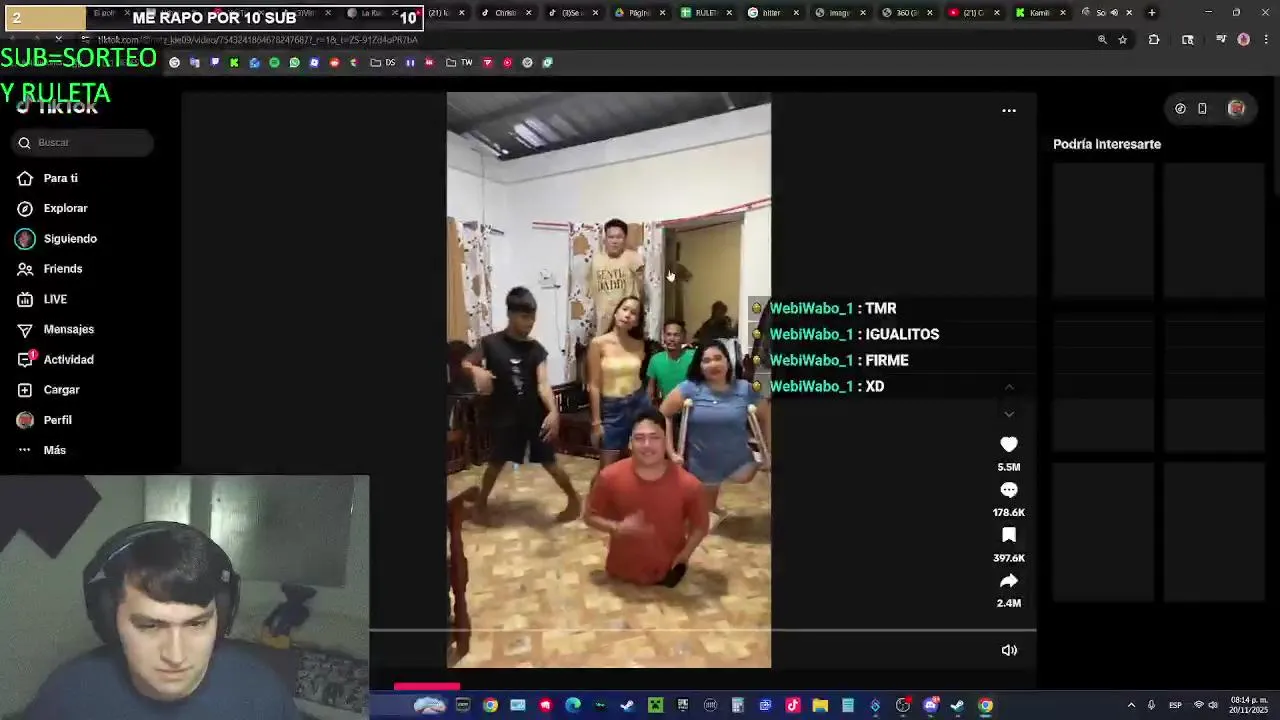Open comments via speech bubble icon

1009,490
